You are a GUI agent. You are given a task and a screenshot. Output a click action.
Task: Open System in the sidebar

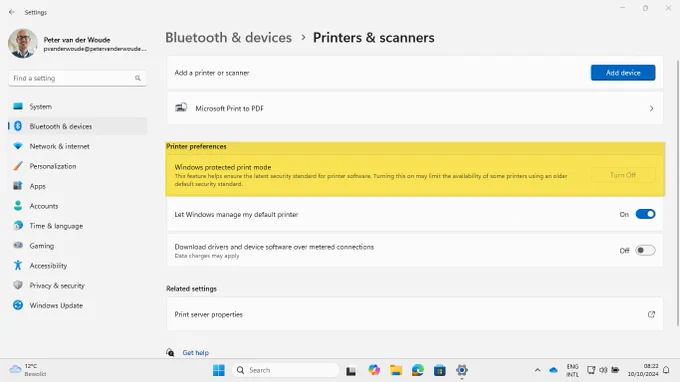point(78,107)
